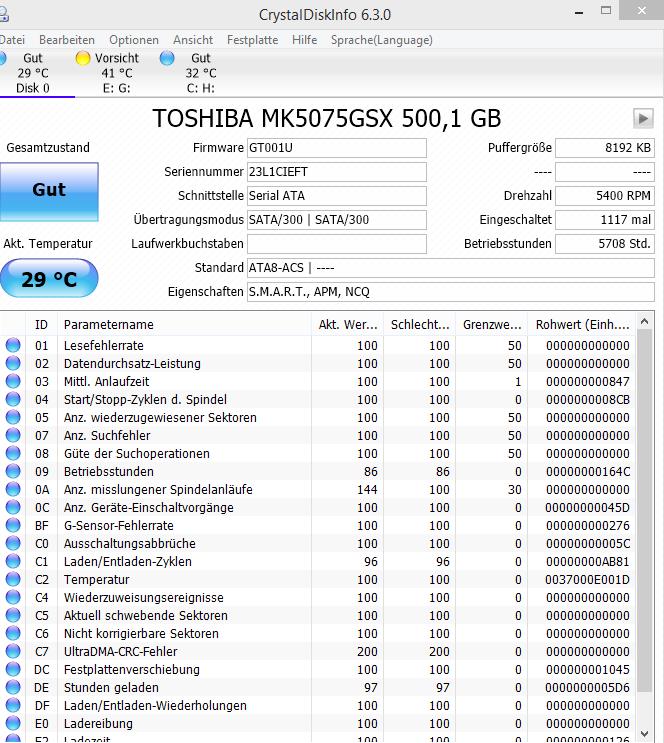Click status icon of Geräte-Einschaltvorgänge row

[x=13, y=507]
